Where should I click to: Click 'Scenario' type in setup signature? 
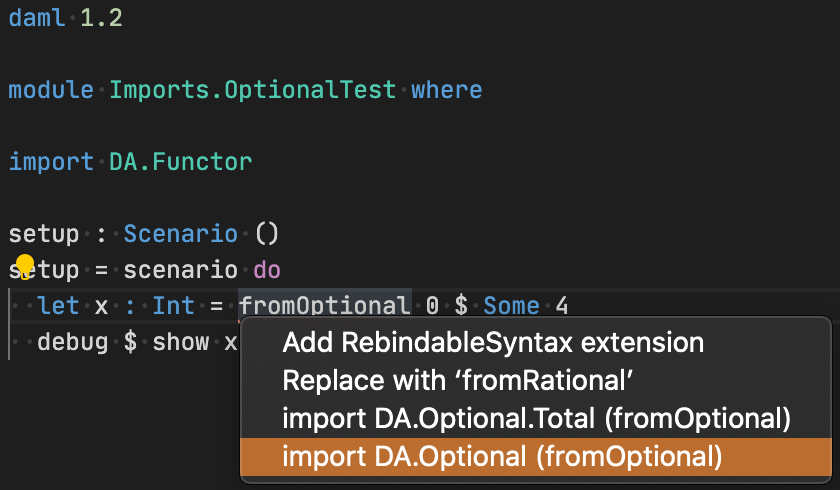[181, 234]
